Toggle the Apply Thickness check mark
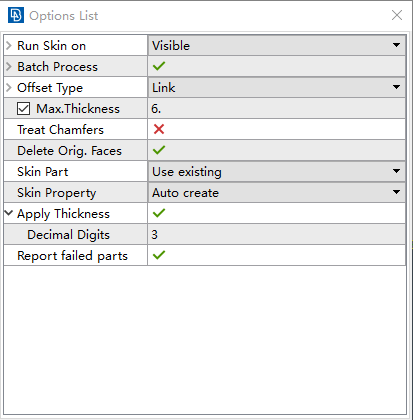This screenshot has width=413, height=420. pos(159,213)
